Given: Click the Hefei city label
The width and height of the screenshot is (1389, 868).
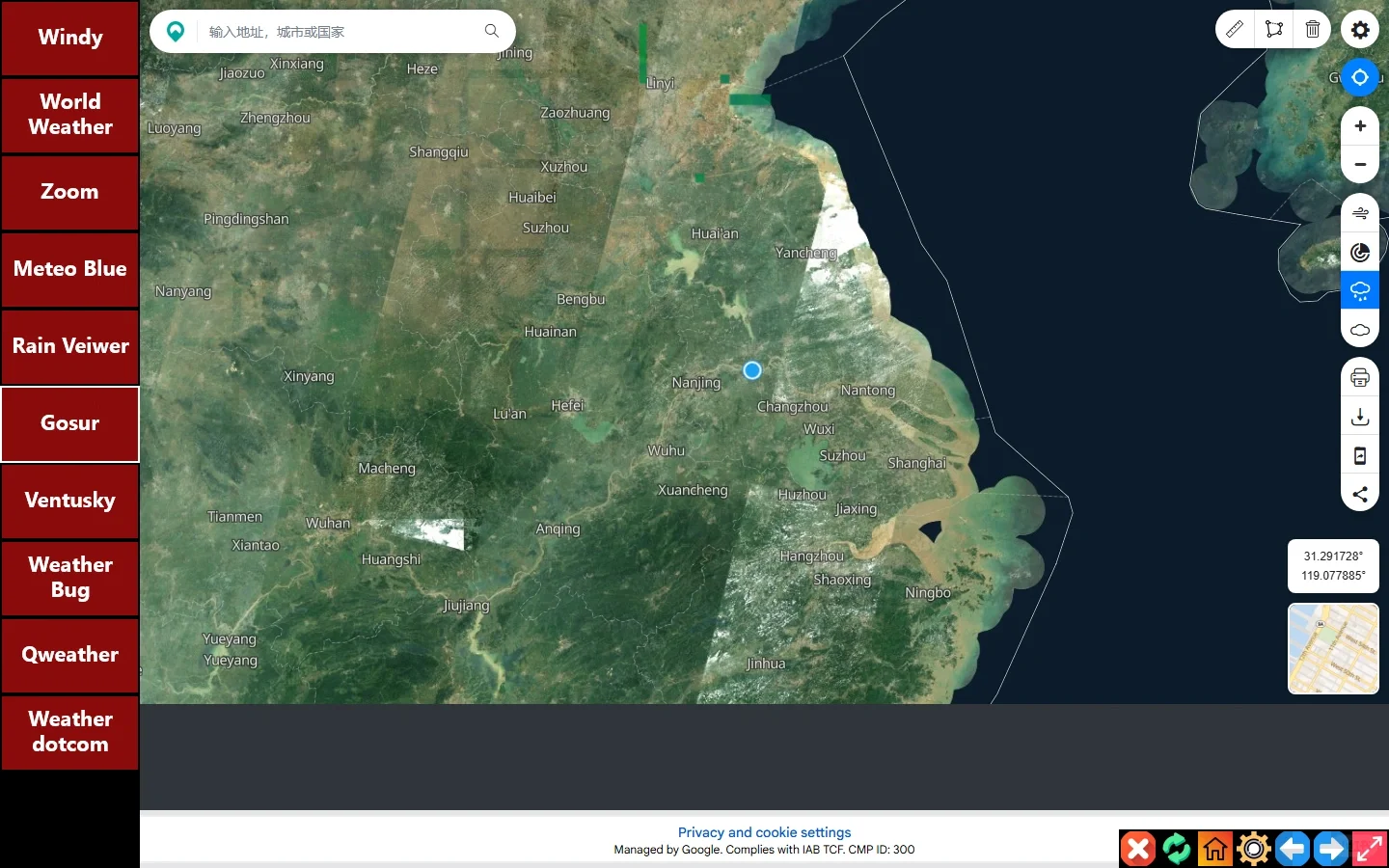Looking at the screenshot, I should click(x=567, y=406).
